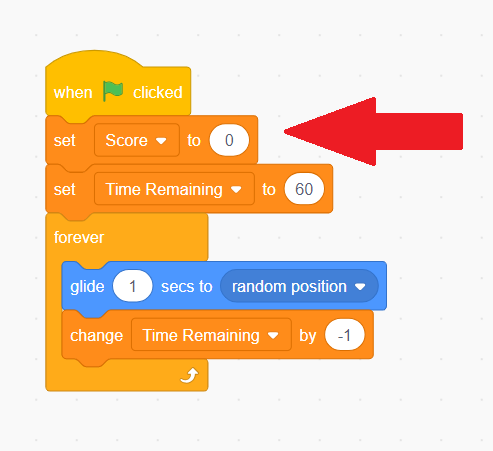Click the green flag icon in hat block

[x=113, y=91]
